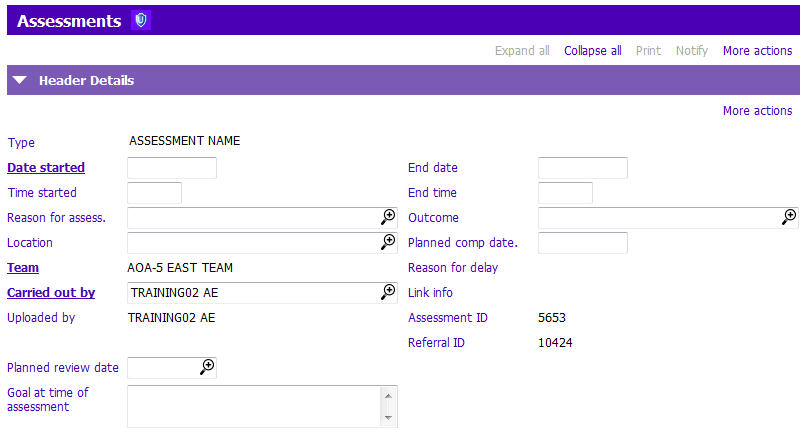805x433 pixels.
Task: Open lookup magnifier for Carried out by
Action: tap(388, 292)
